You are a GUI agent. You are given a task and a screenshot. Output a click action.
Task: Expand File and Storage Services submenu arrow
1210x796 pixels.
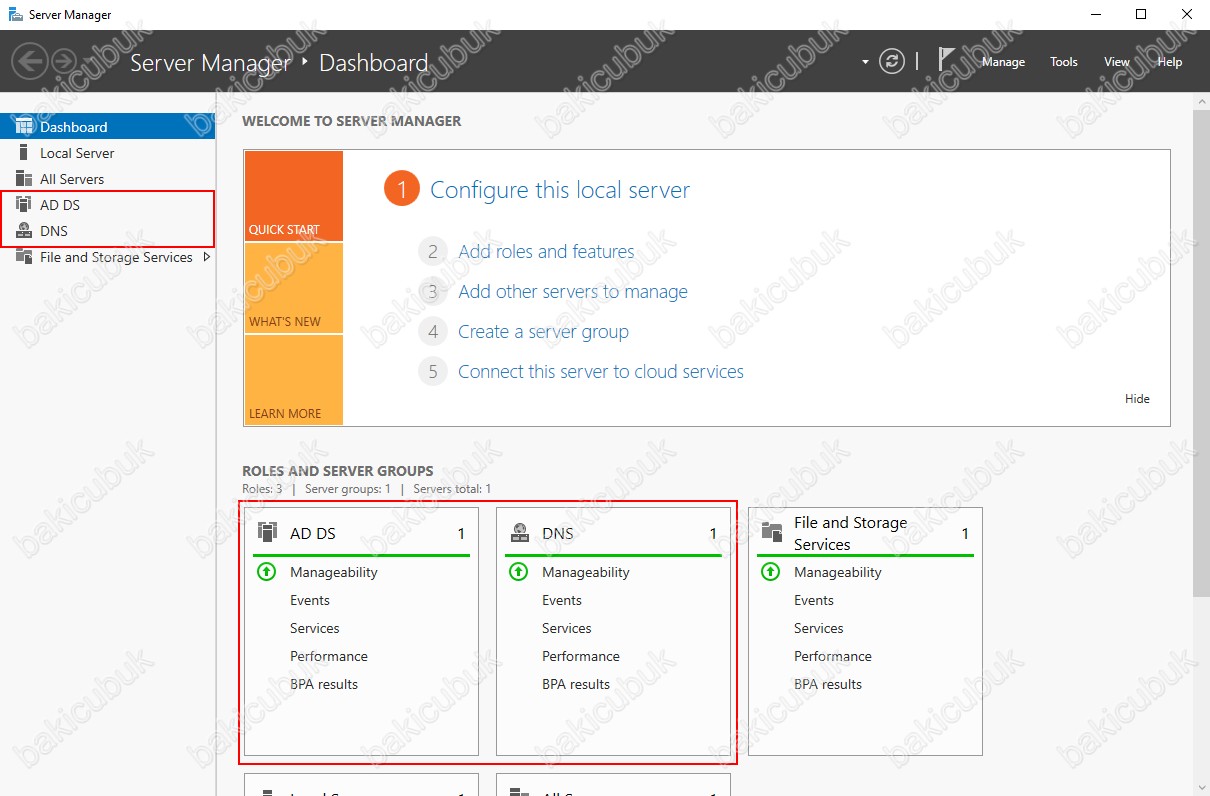[x=207, y=257]
